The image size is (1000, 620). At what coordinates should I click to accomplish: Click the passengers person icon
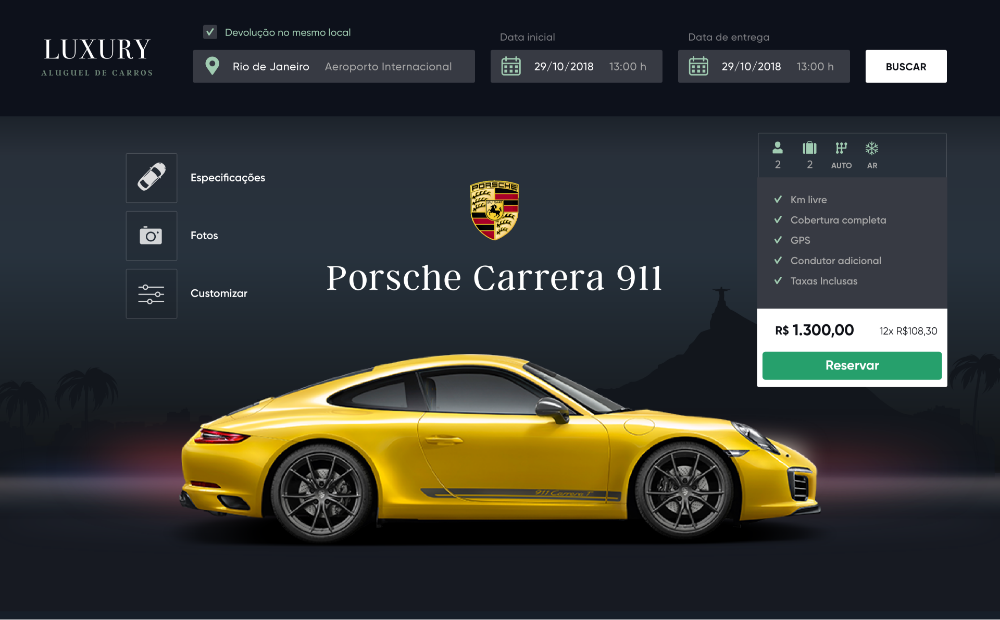[x=777, y=148]
